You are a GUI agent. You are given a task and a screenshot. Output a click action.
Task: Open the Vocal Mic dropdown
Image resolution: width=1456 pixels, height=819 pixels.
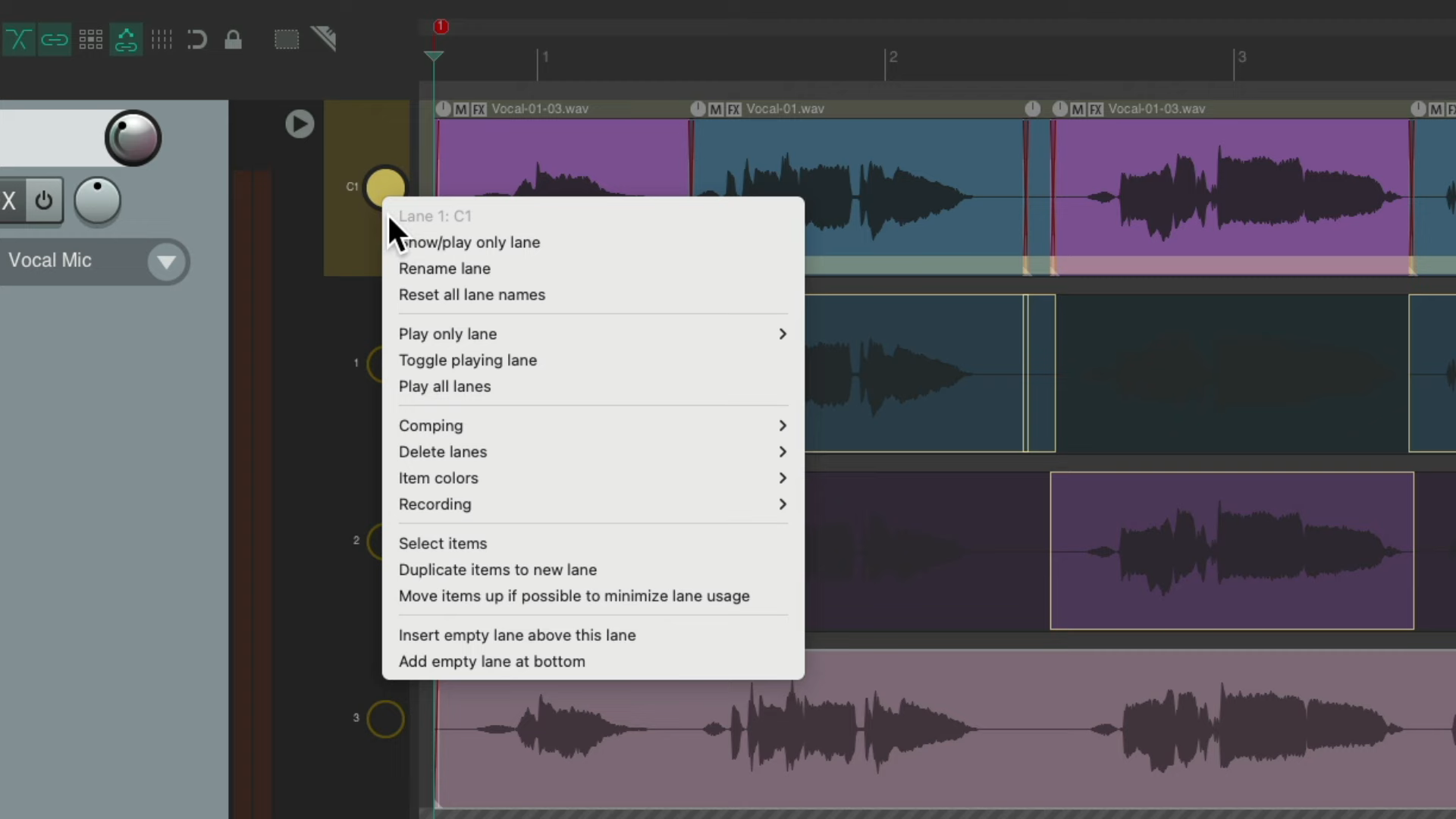click(166, 262)
